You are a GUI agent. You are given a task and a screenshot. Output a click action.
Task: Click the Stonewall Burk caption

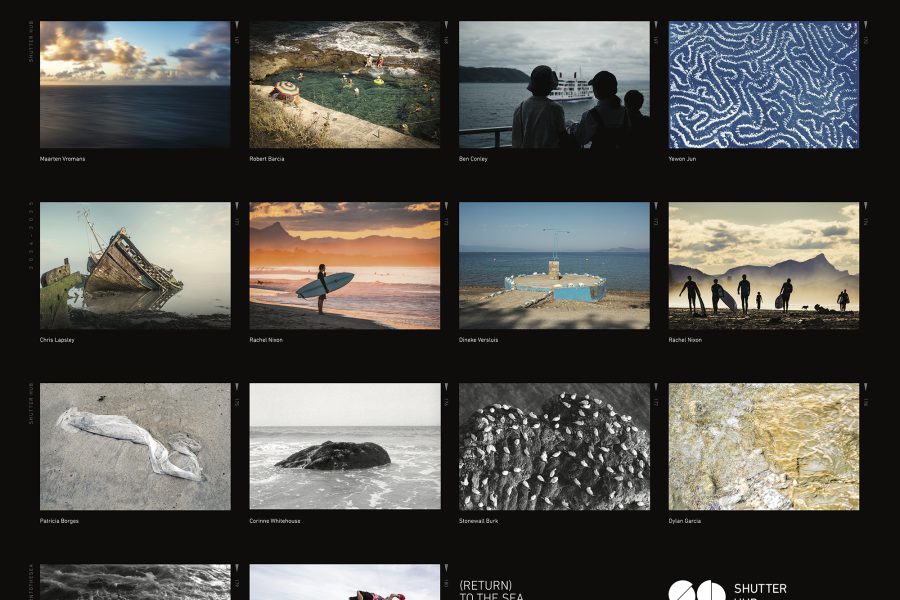coord(478,521)
